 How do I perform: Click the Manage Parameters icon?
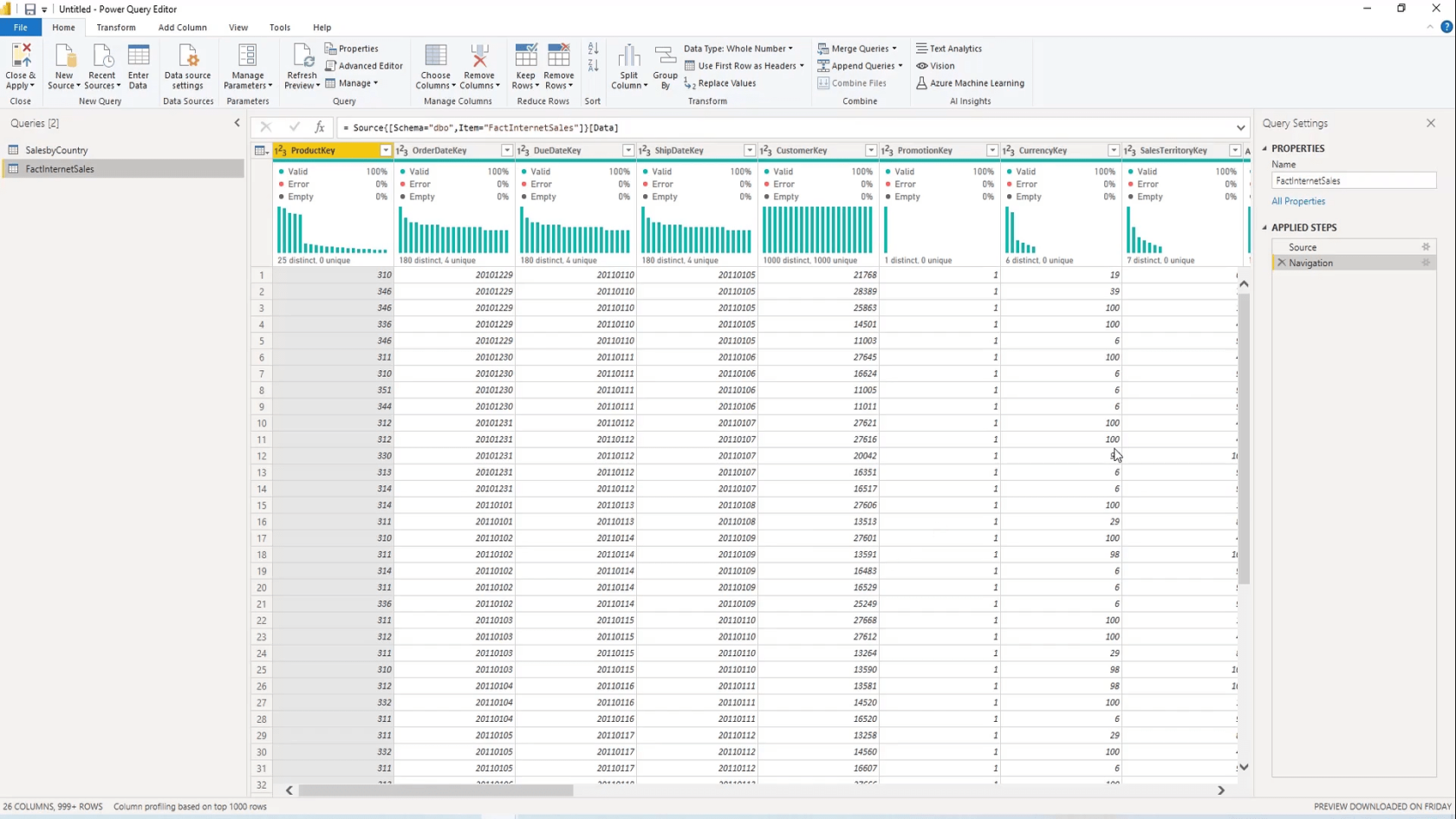pyautogui.click(x=248, y=55)
